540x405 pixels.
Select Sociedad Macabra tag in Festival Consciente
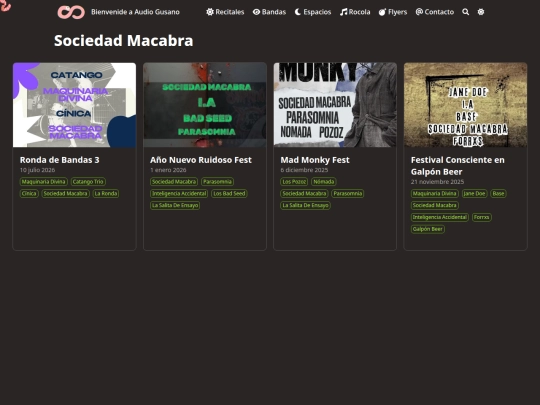pyautogui.click(x=435, y=205)
